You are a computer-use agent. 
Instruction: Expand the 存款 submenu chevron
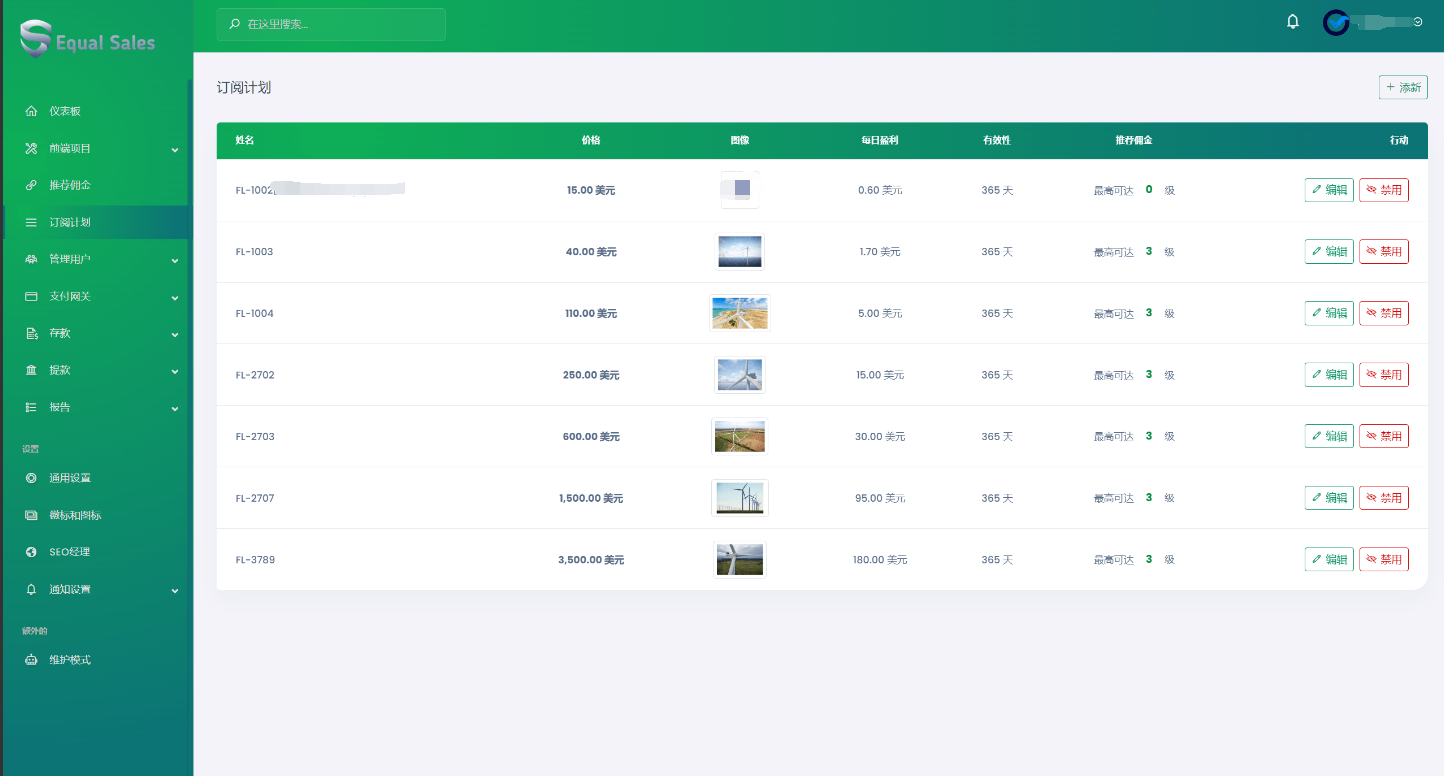coord(175,334)
